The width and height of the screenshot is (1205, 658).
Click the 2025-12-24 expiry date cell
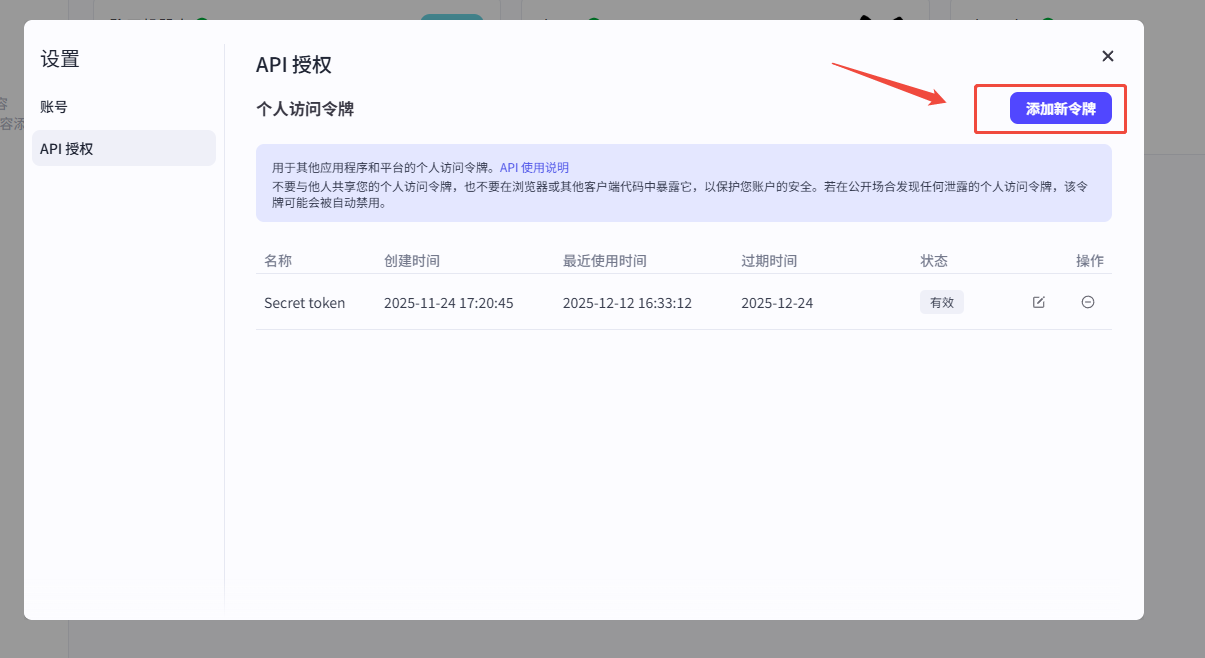point(776,303)
